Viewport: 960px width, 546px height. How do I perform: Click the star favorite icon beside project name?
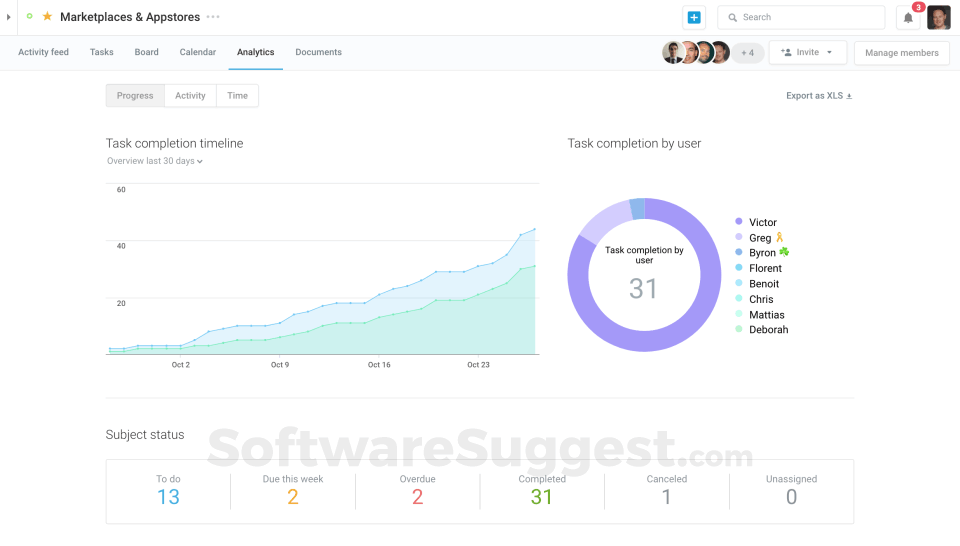(x=47, y=17)
